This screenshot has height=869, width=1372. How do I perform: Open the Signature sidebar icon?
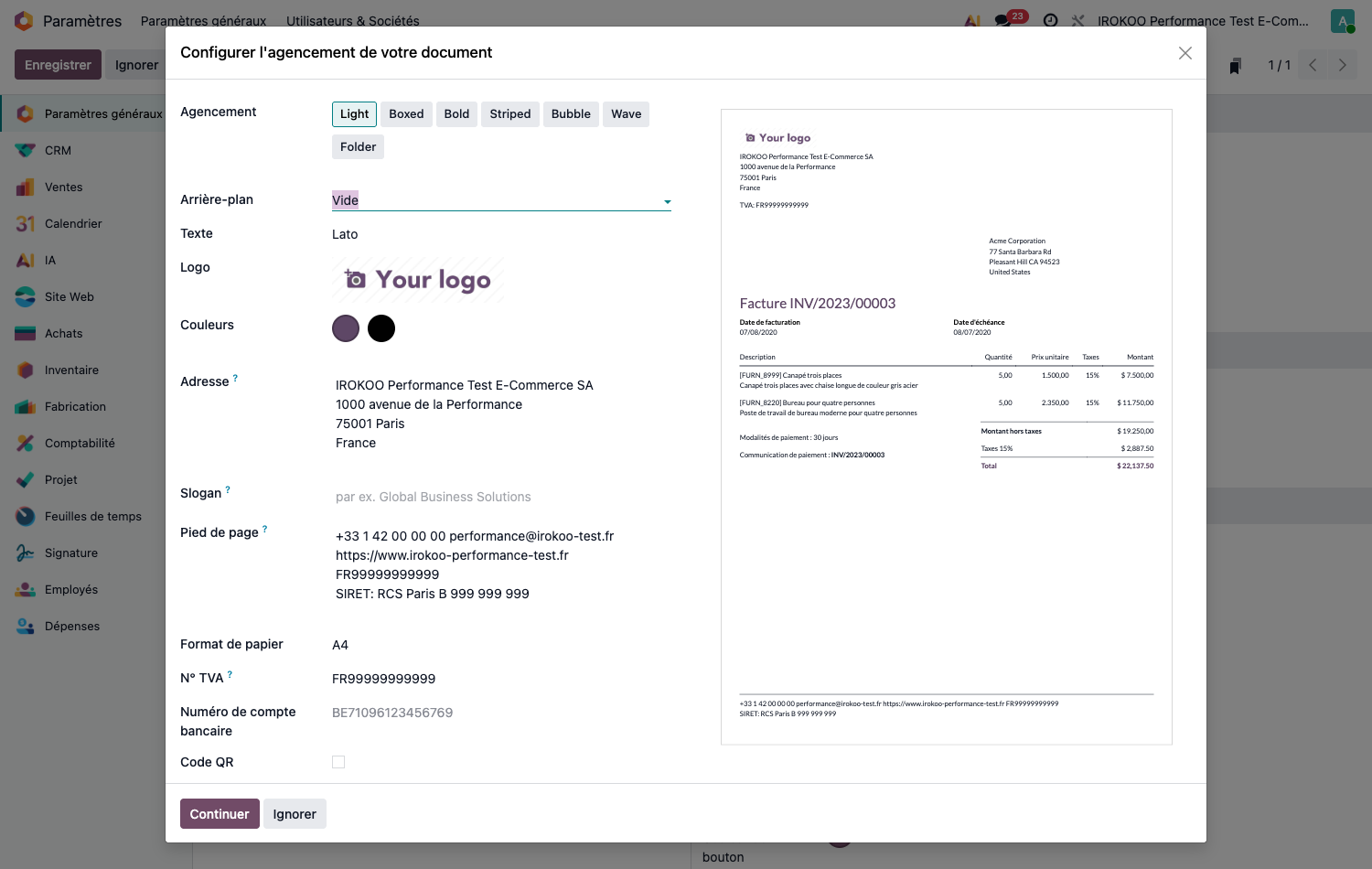click(x=26, y=553)
